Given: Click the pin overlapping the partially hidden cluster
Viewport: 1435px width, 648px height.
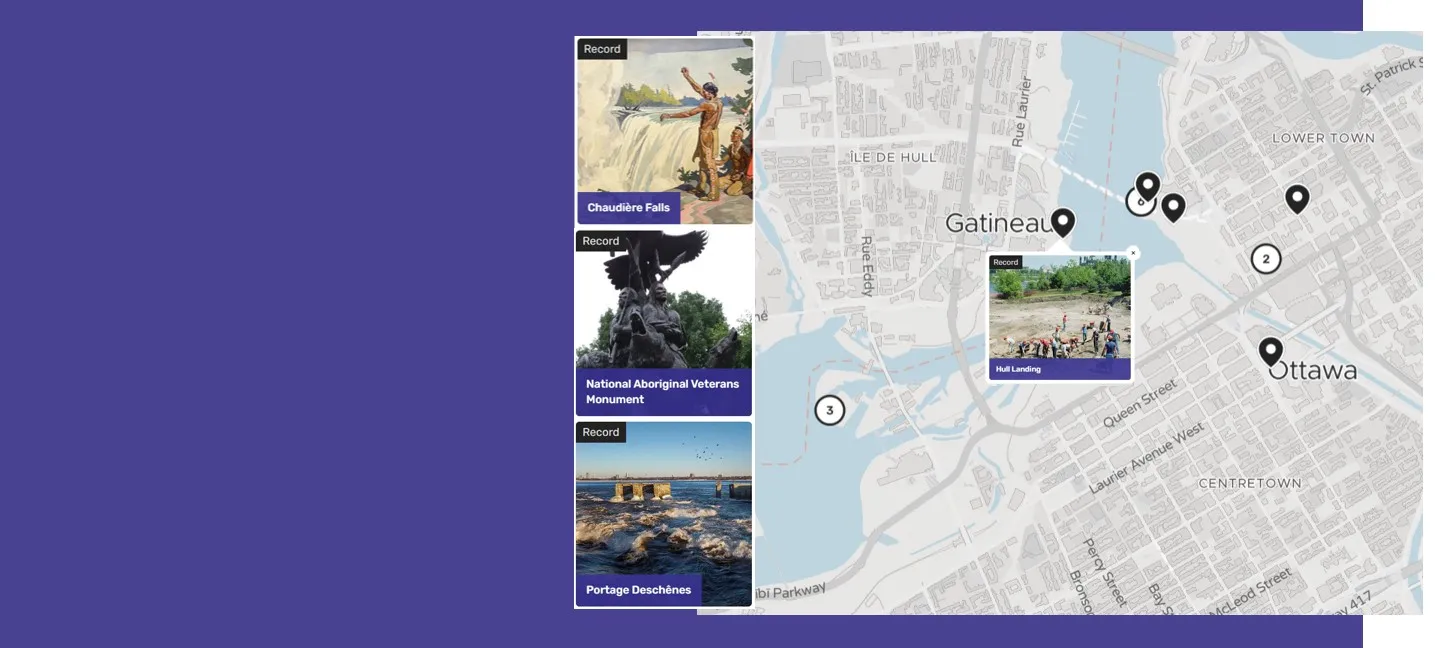Looking at the screenshot, I should 1148,184.
